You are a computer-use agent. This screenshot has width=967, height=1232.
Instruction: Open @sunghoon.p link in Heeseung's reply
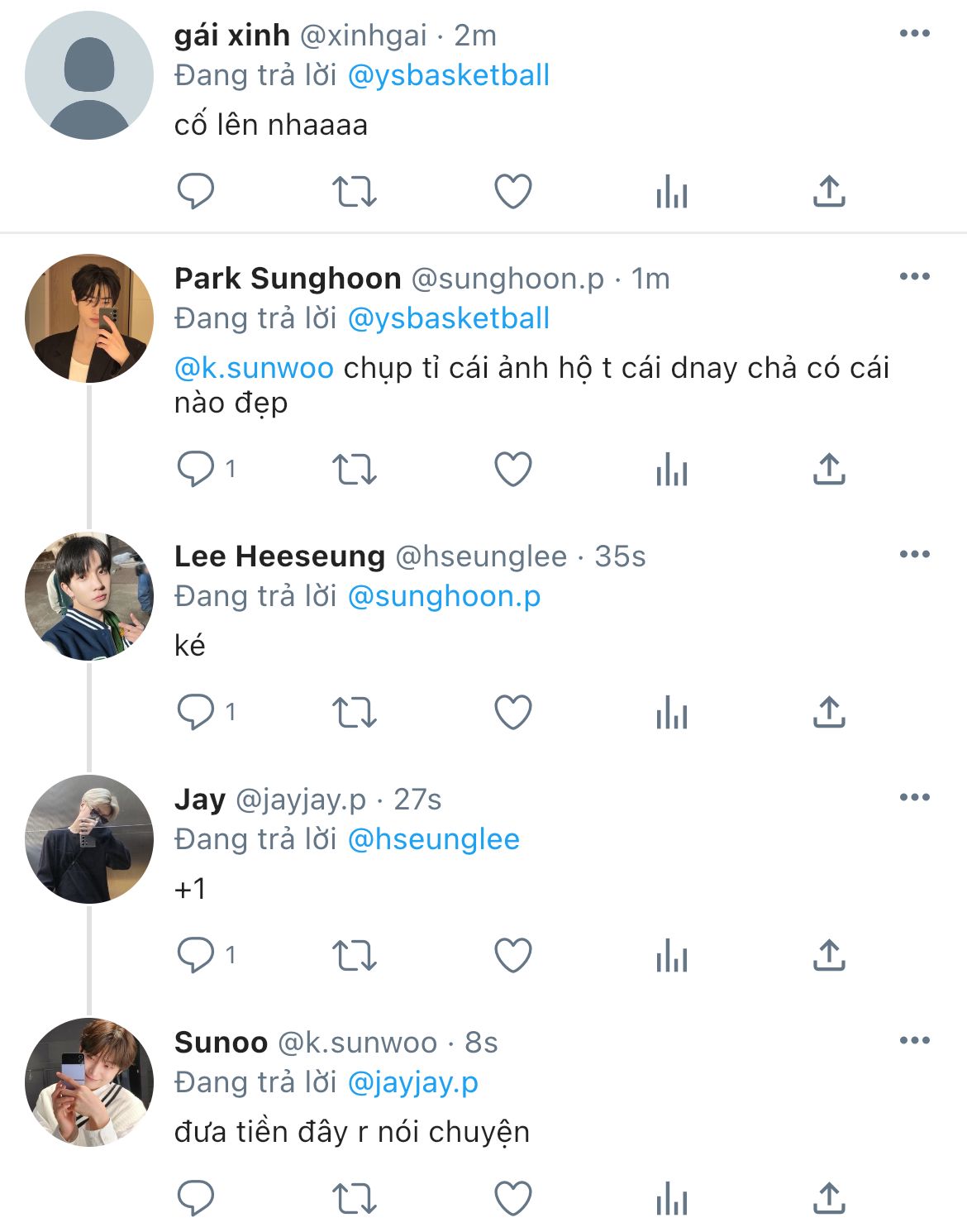pos(445,596)
